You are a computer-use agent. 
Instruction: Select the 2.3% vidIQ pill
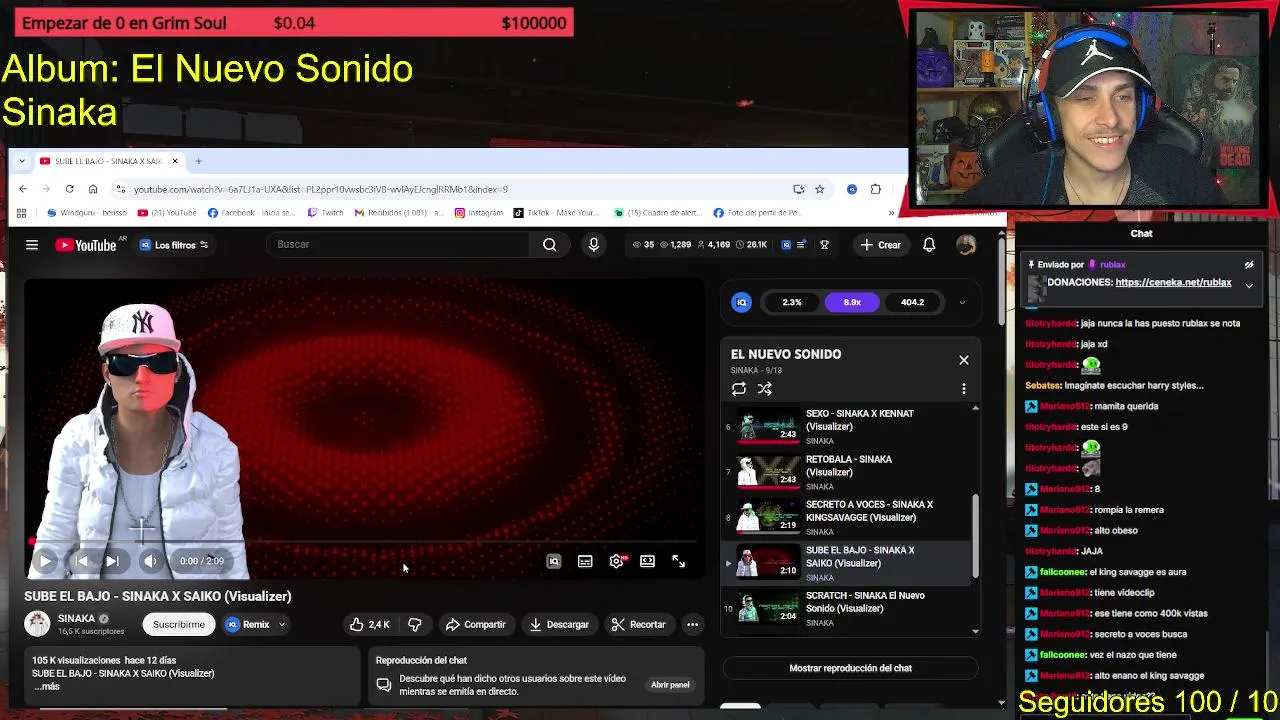pyautogui.click(x=792, y=302)
